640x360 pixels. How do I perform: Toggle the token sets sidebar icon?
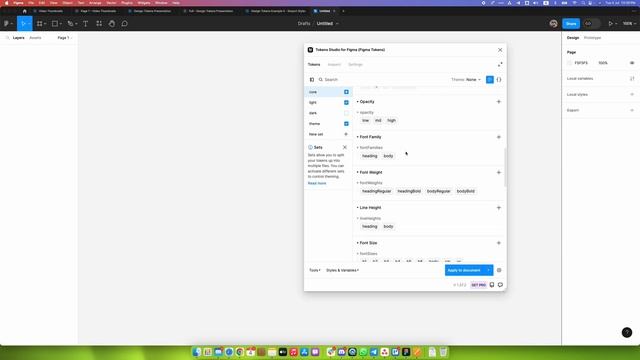click(312, 80)
